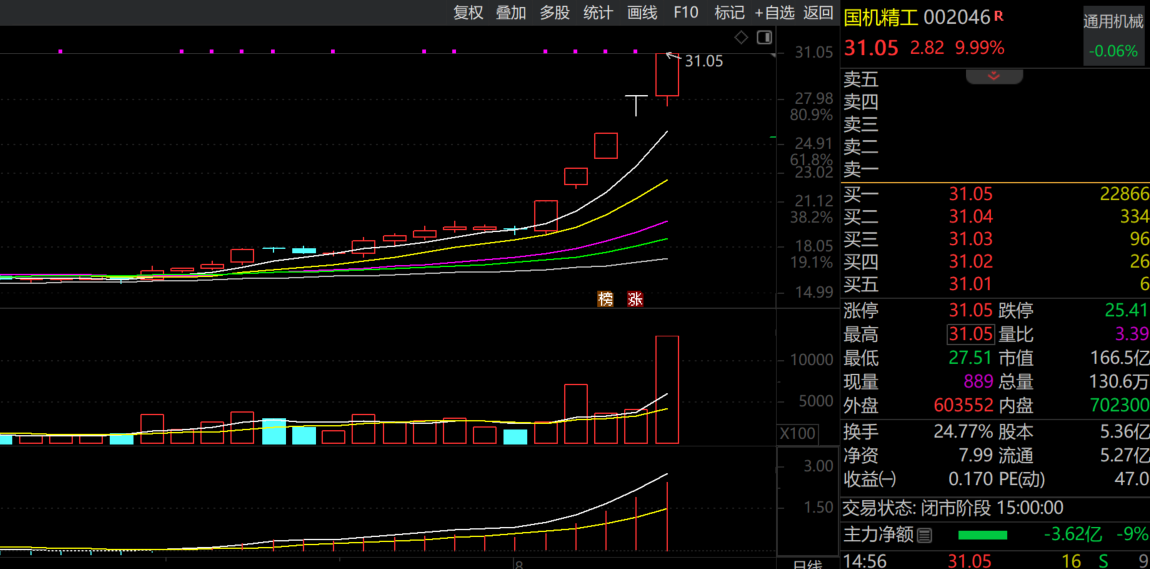The width and height of the screenshot is (1150, 569).
Task: Open the 复权 menu
Action: [x=468, y=12]
